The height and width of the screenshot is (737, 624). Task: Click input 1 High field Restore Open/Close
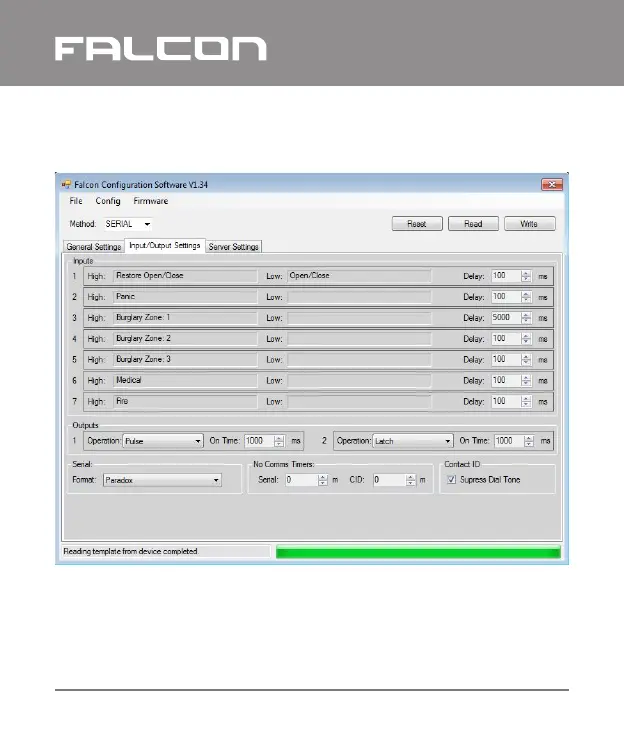coord(185,276)
